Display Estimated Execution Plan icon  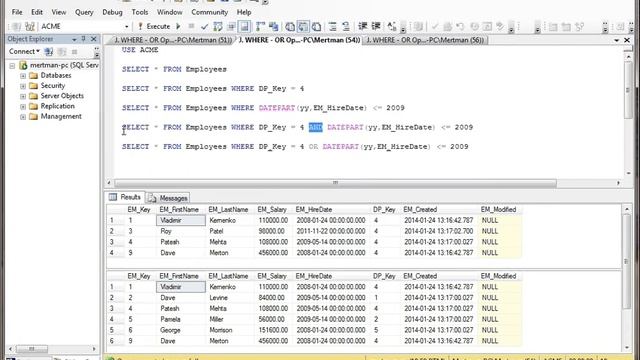click(x=218, y=27)
